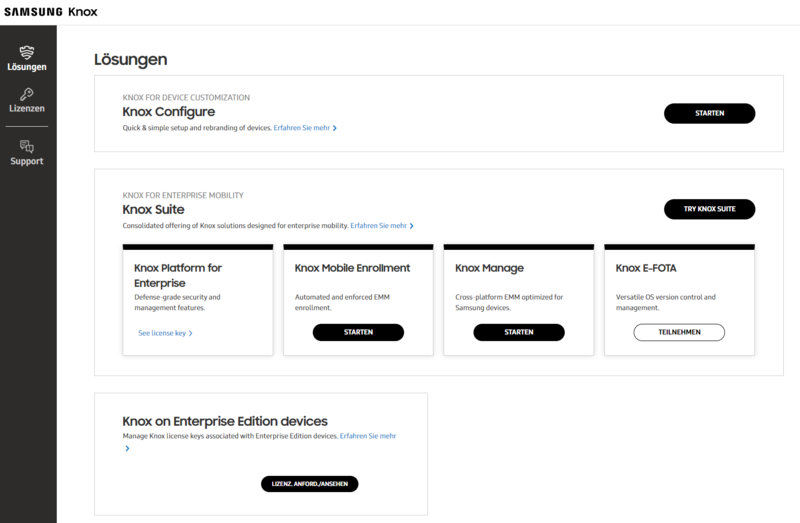Select the Knox E-FOTA card title

[x=646, y=268]
